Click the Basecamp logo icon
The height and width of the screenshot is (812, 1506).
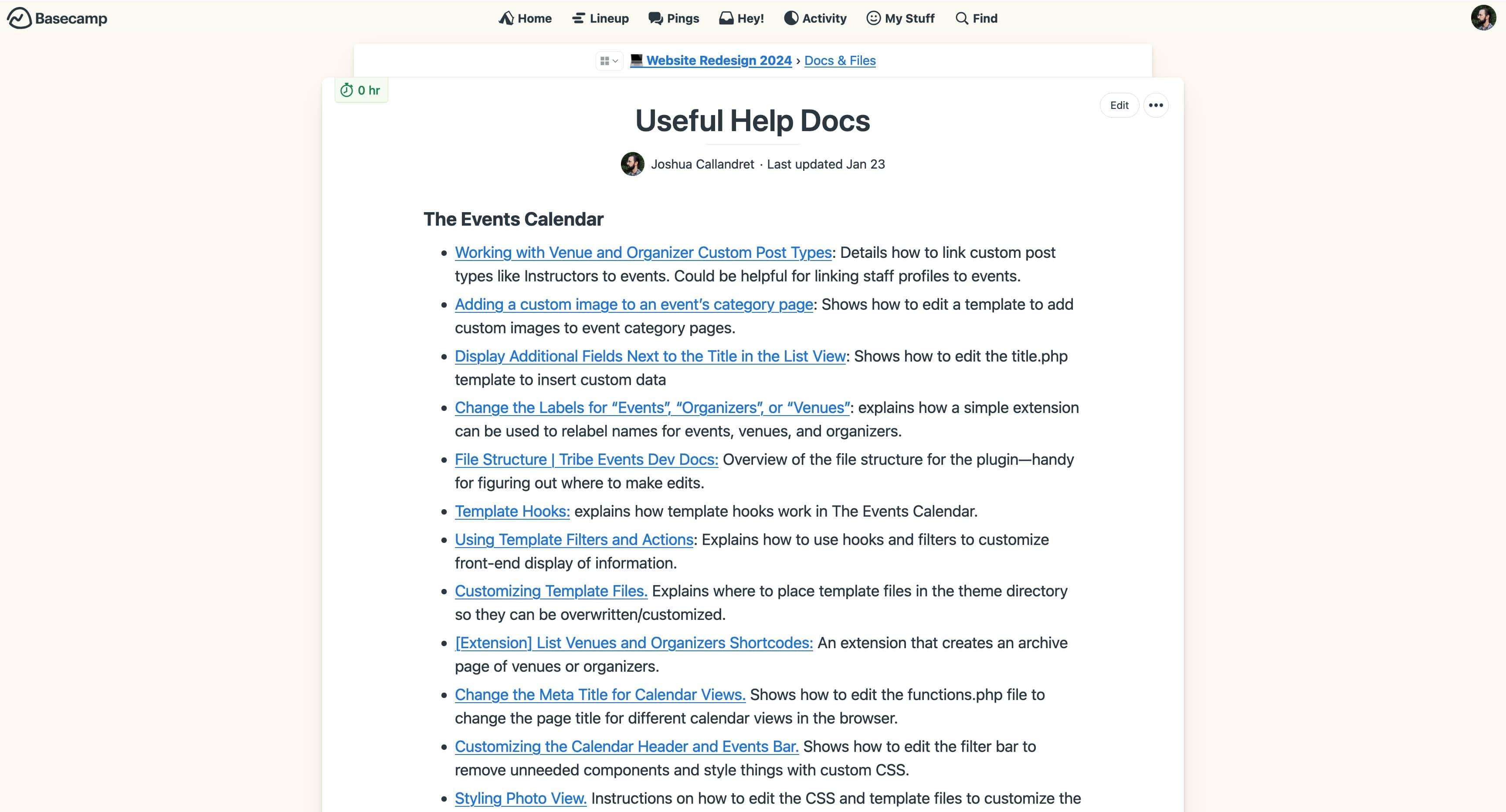(x=19, y=18)
